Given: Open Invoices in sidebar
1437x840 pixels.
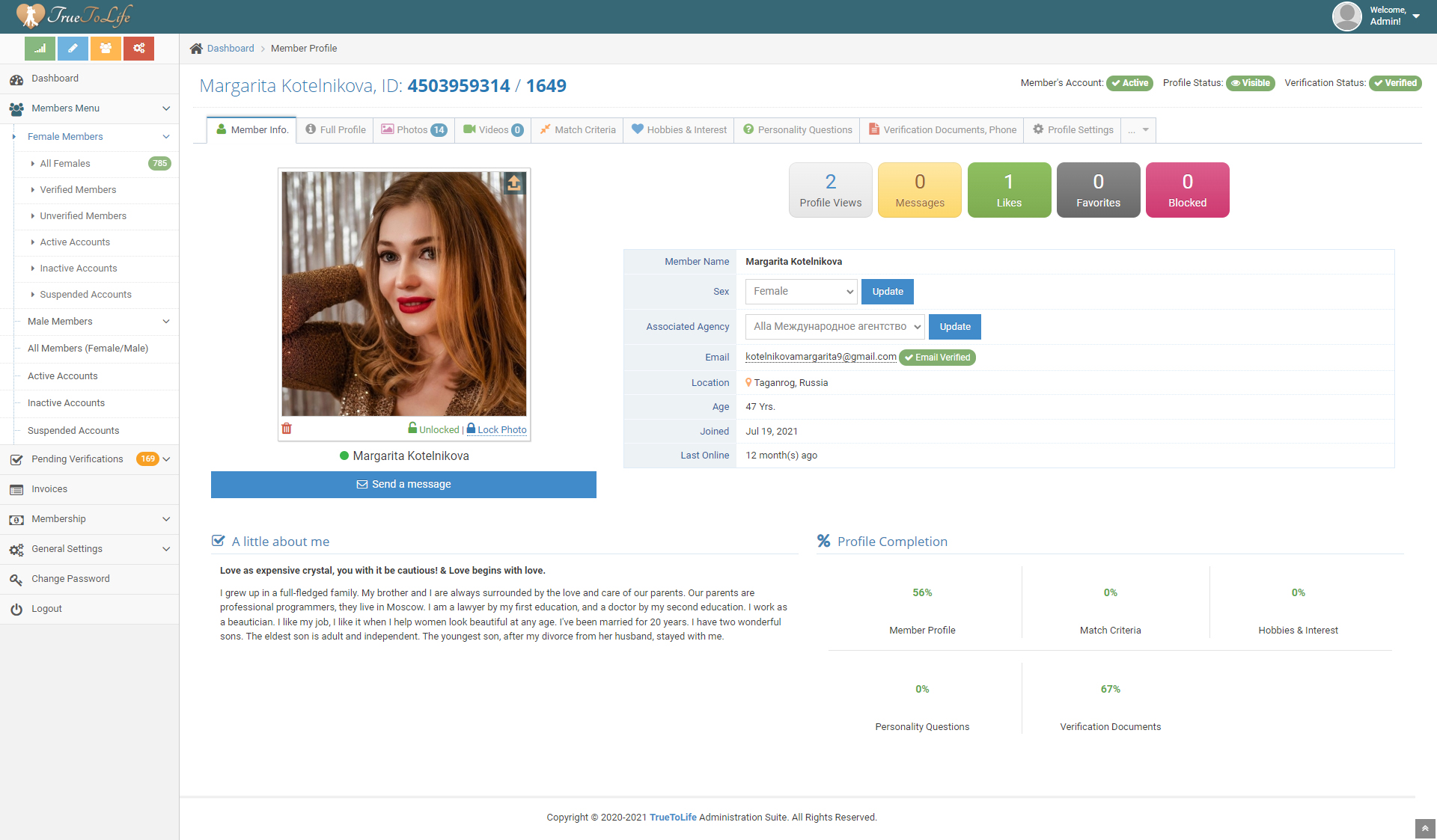Looking at the screenshot, I should click(90, 489).
